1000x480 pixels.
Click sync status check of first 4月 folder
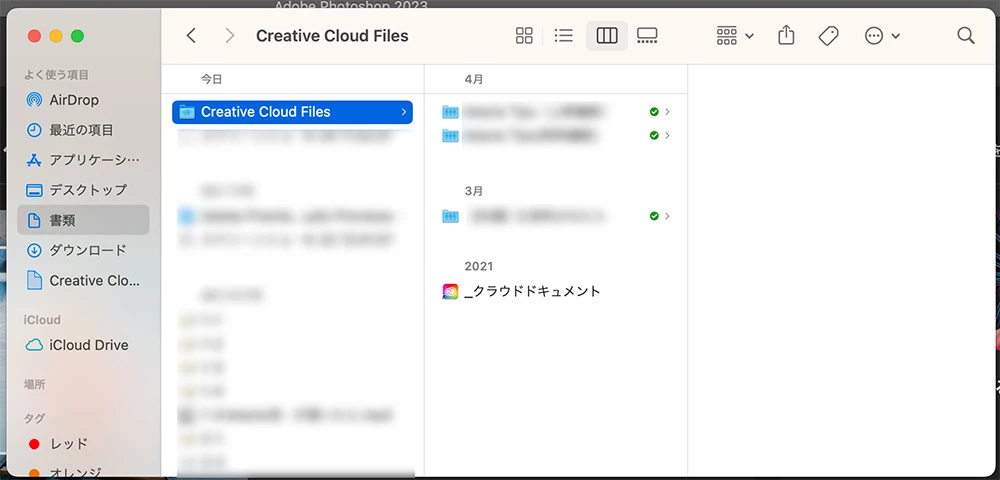click(654, 112)
